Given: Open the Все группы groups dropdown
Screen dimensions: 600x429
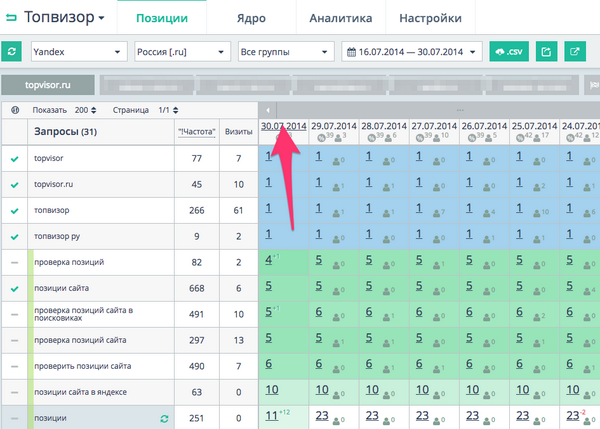Looking at the screenshot, I should click(286, 52).
